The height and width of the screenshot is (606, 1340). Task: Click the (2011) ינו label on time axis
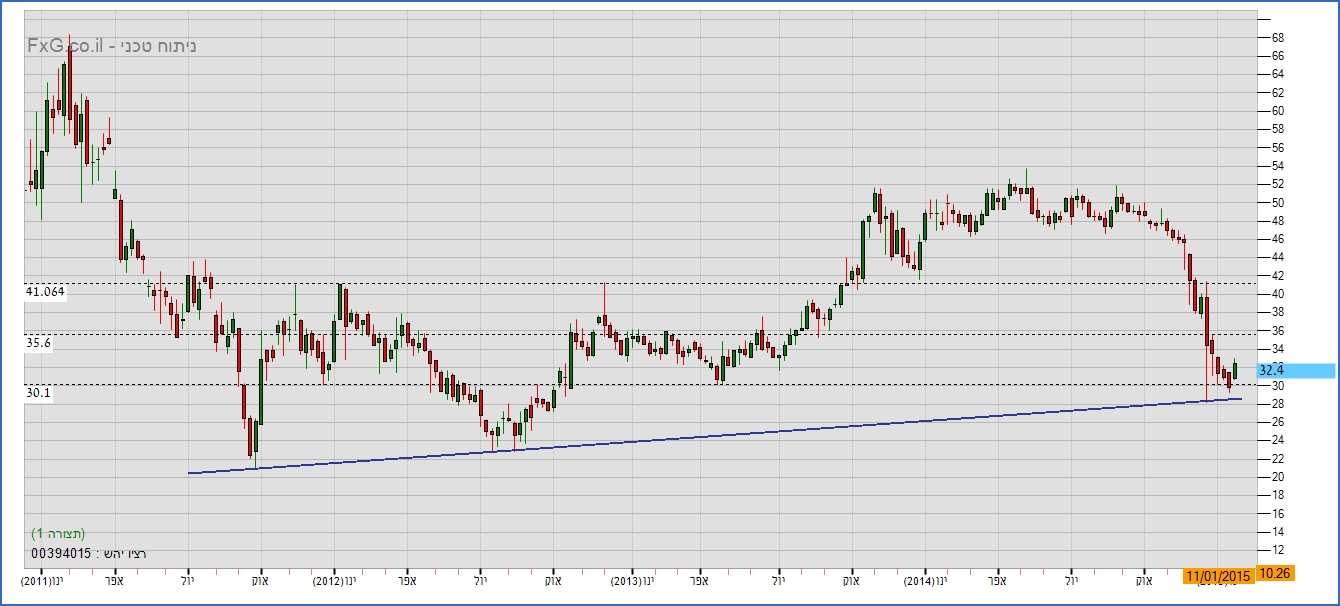(43, 579)
